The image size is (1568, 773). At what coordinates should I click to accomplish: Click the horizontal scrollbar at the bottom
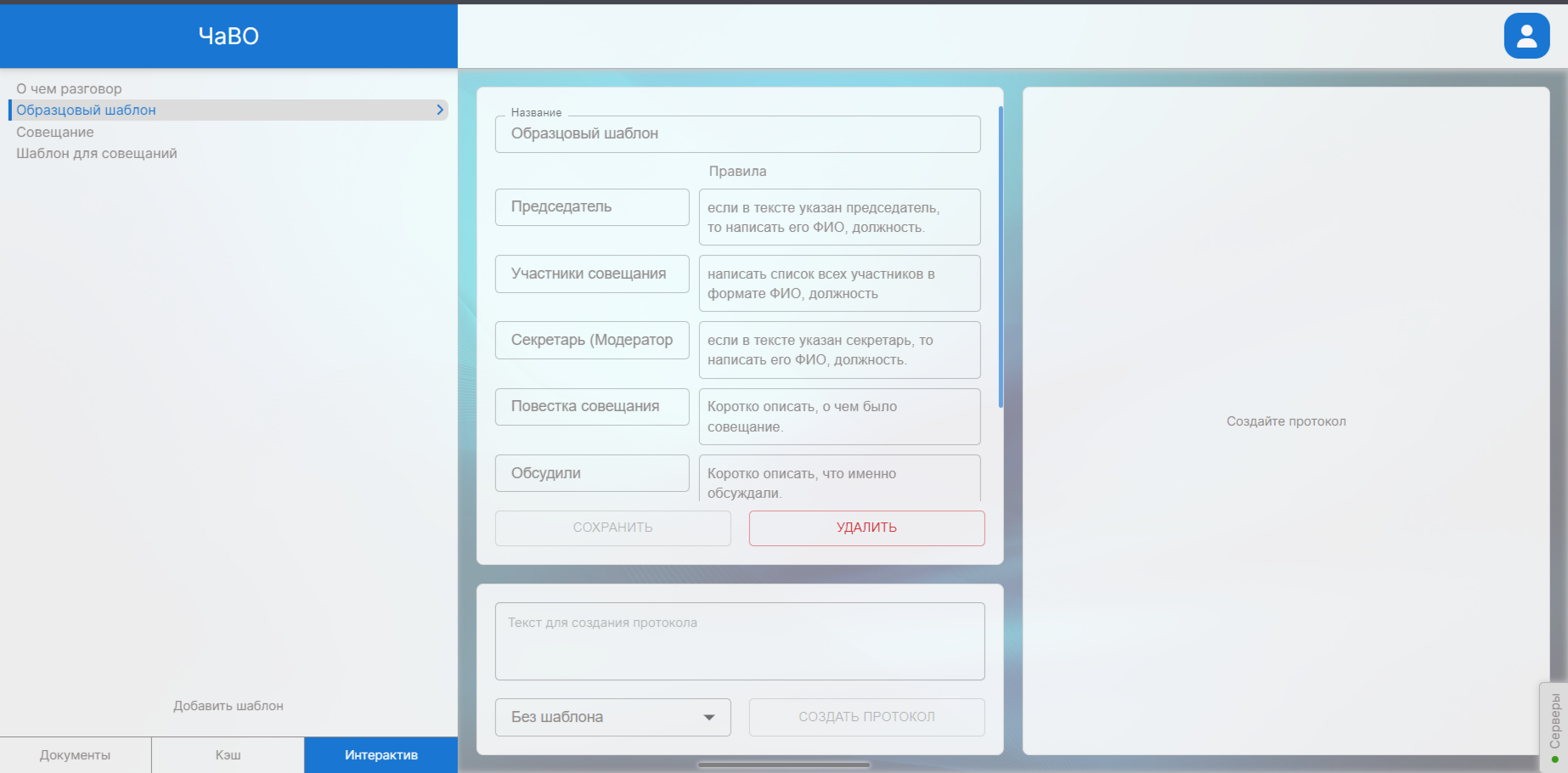pos(783,765)
